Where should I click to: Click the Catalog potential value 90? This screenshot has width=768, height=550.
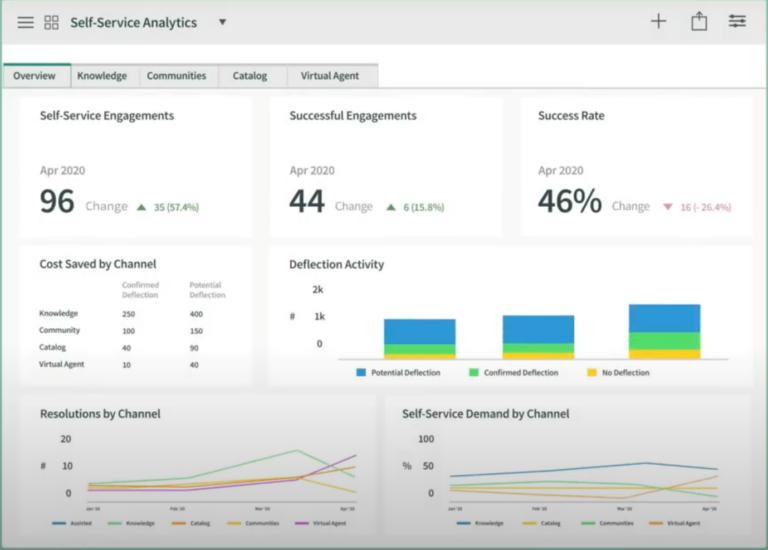coord(194,348)
